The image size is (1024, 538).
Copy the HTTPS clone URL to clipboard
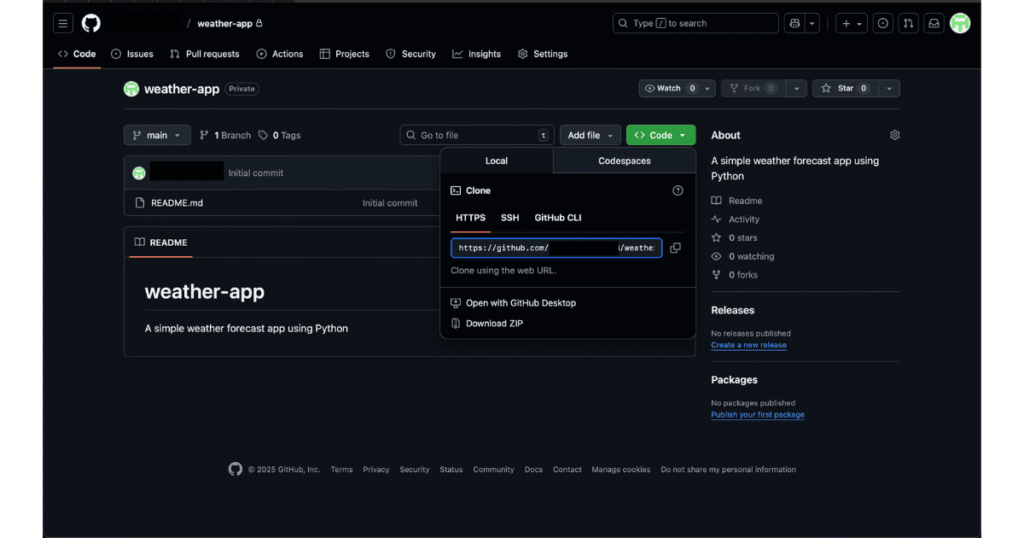pos(675,248)
